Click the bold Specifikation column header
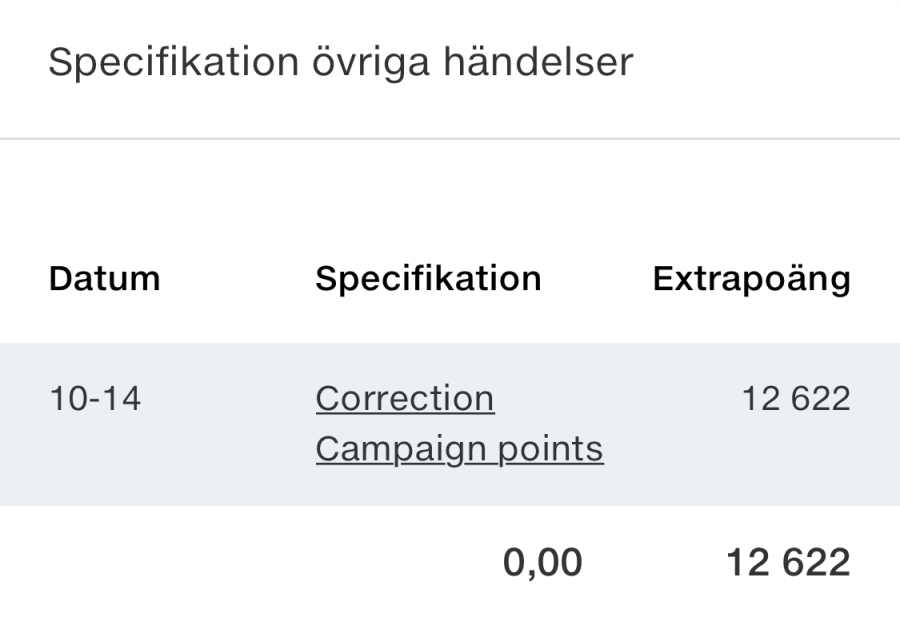This screenshot has width=900, height=629. click(428, 279)
